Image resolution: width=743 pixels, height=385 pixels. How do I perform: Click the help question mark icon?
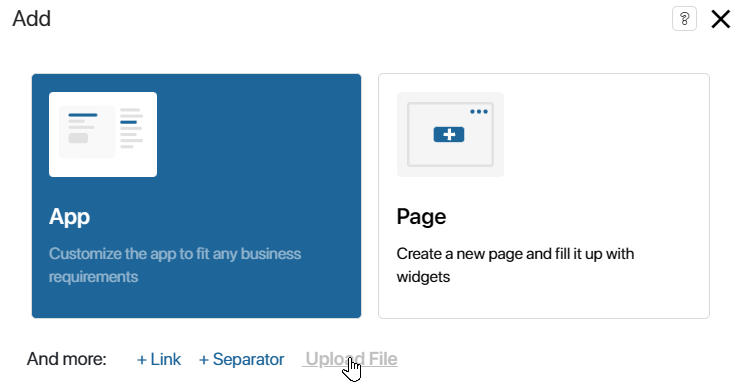684,19
